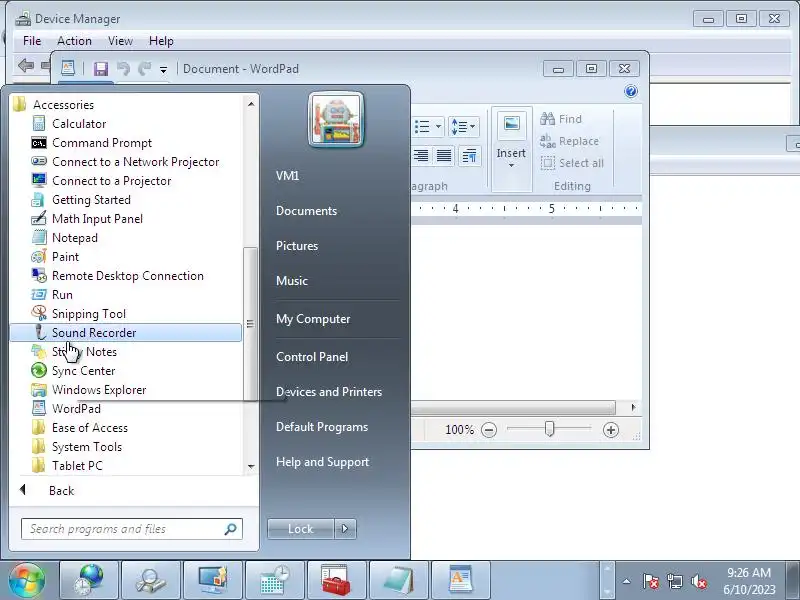The width and height of the screenshot is (800, 600).
Task: Click Undo in WordPad quick access toolbar
Action: [x=123, y=68]
